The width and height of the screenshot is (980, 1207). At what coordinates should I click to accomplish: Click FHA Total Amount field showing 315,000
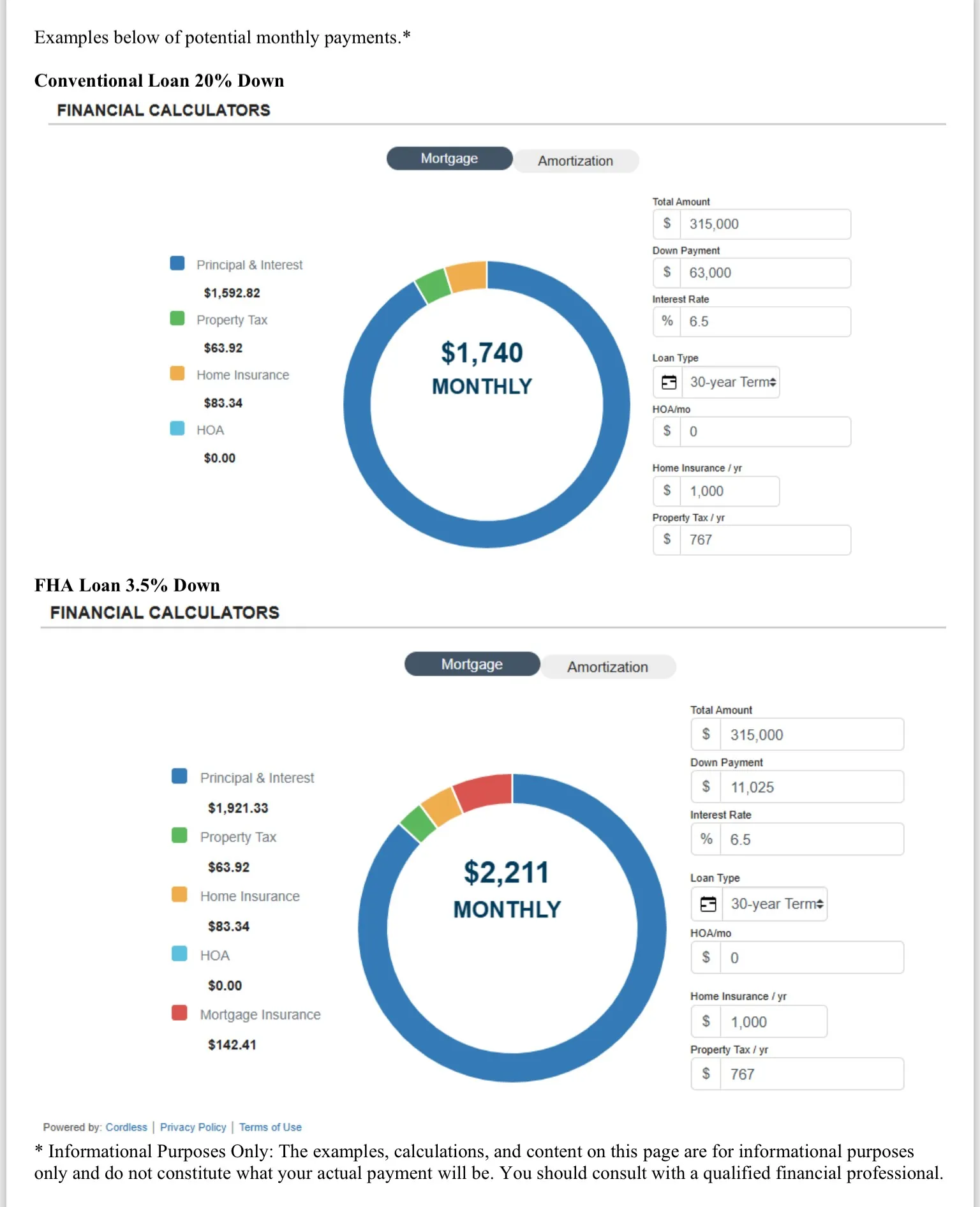pos(811,735)
